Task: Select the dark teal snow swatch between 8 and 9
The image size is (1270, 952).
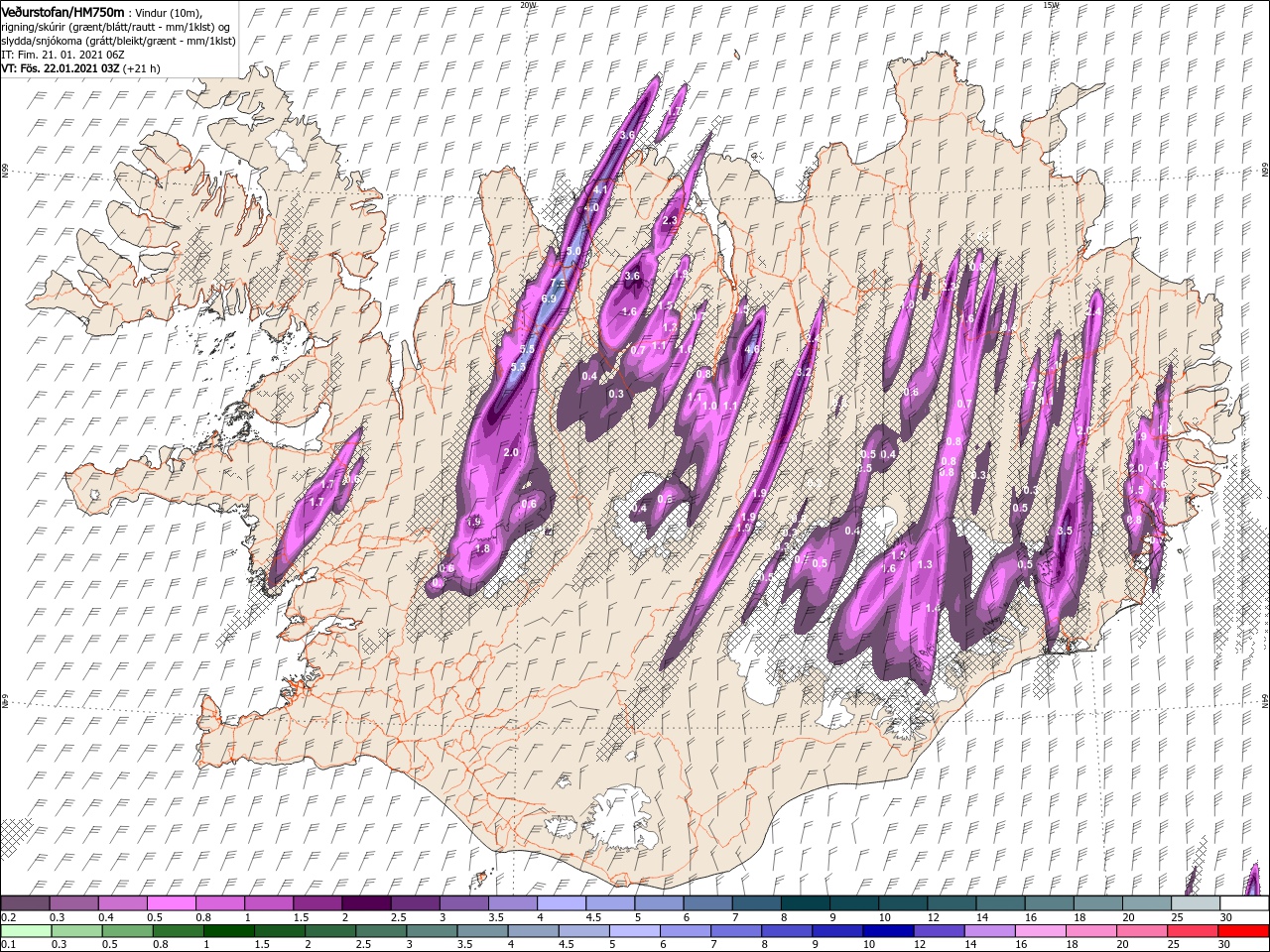Action: click(805, 903)
